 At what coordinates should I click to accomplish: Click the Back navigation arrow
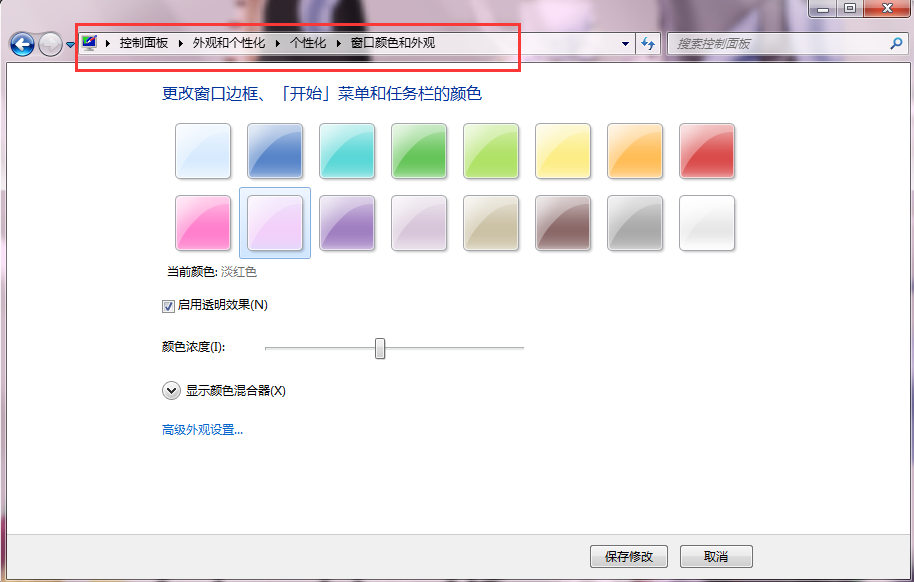pyautogui.click(x=22, y=44)
